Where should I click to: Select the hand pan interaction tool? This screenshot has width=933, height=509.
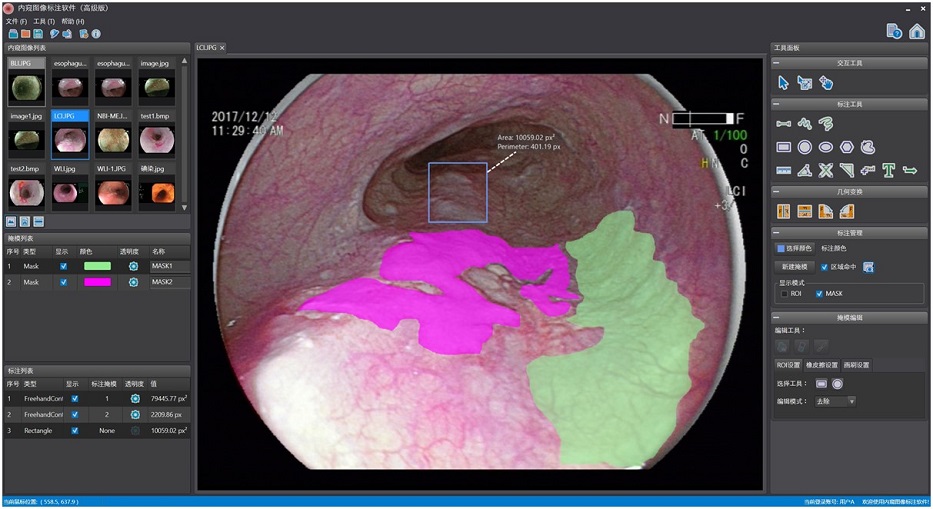tap(826, 83)
